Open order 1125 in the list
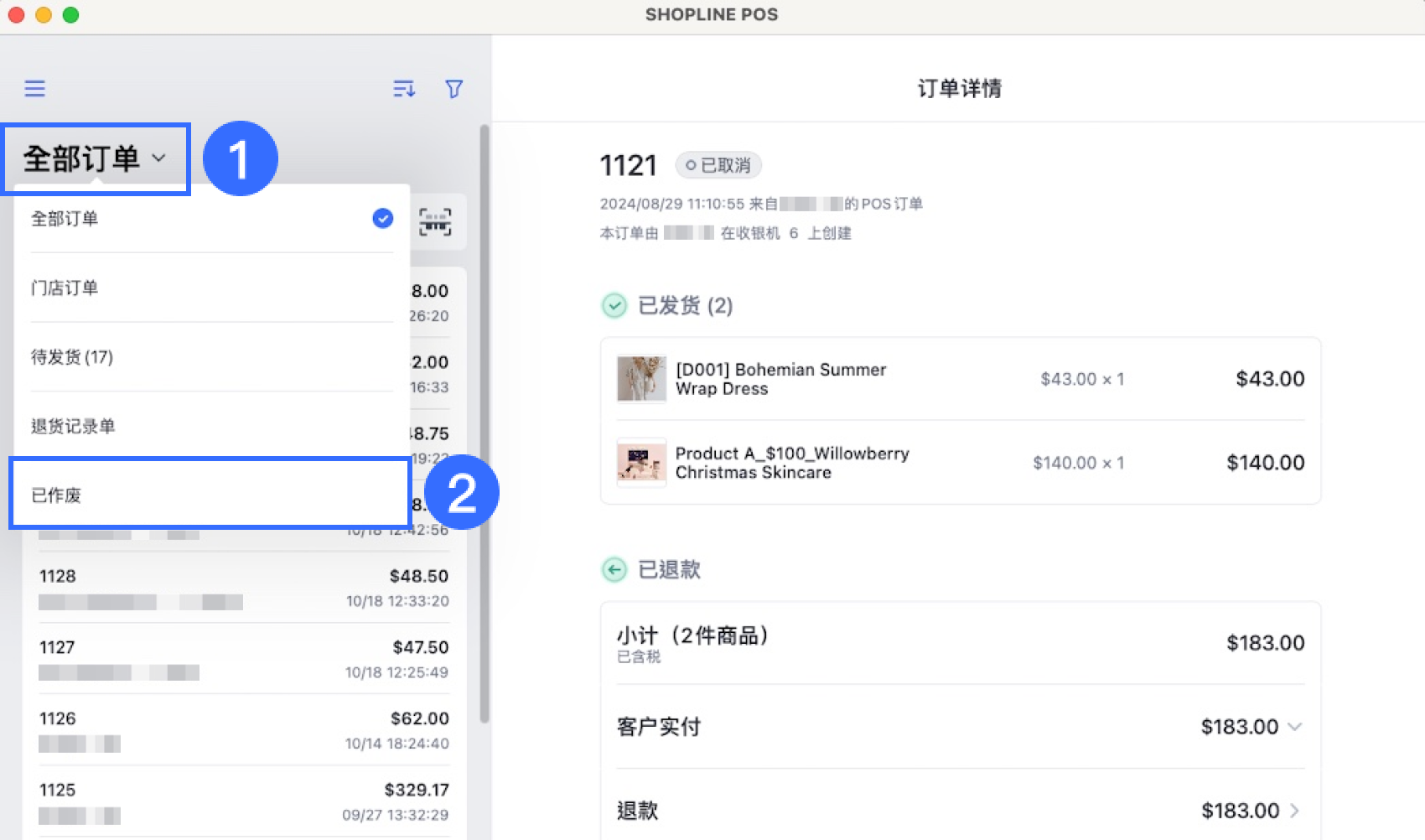 (244, 801)
